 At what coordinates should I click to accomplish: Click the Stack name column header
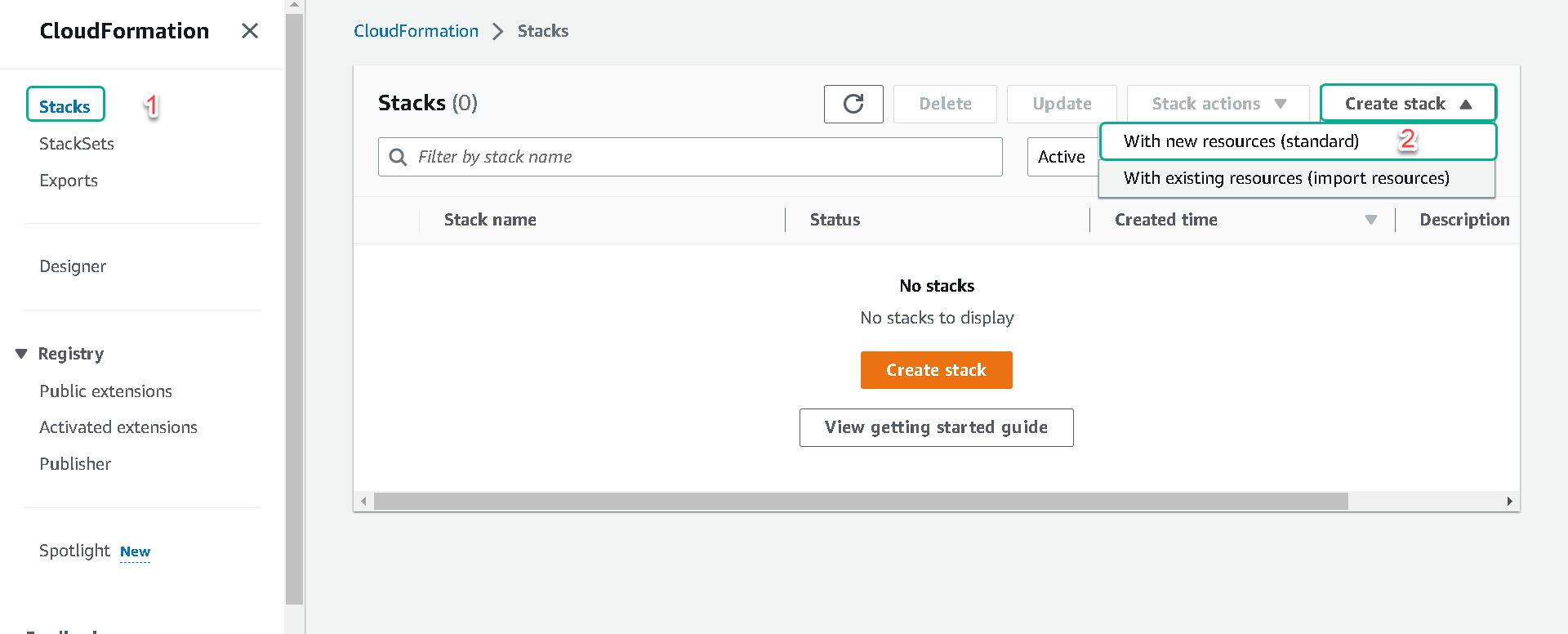tap(490, 220)
